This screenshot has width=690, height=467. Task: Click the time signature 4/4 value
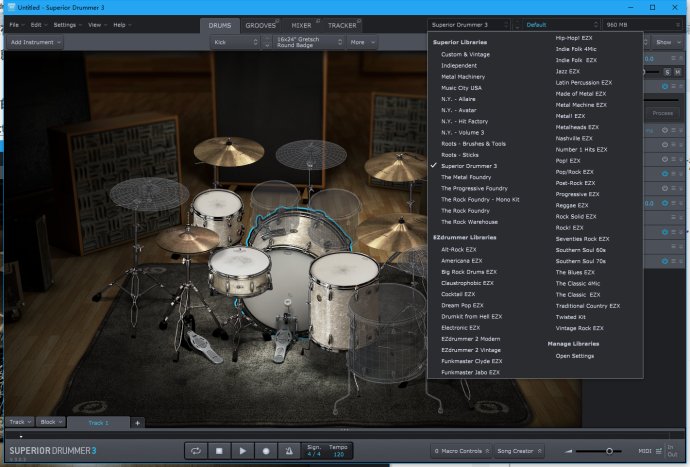click(x=314, y=454)
